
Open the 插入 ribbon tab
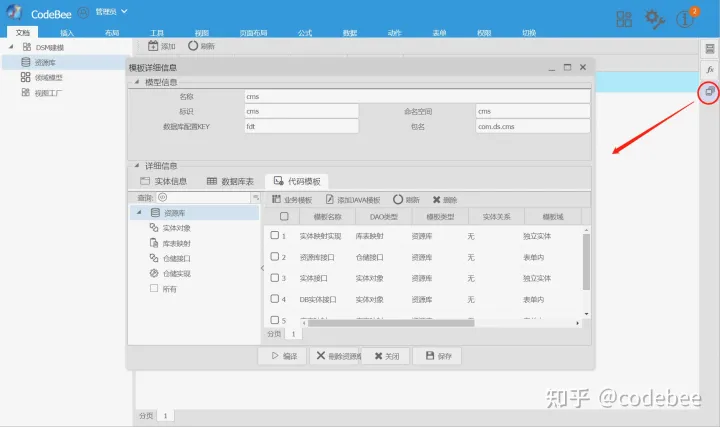click(x=67, y=33)
